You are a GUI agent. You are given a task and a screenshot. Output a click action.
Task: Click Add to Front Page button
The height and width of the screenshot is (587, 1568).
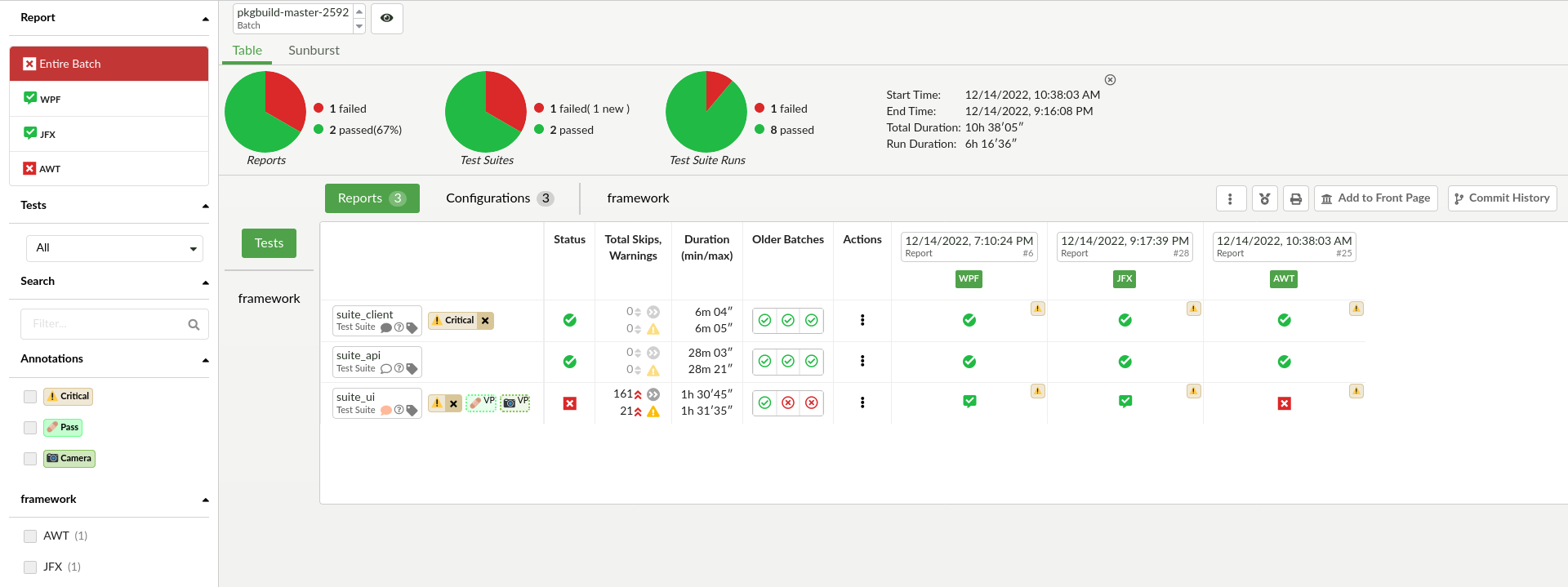pyautogui.click(x=1375, y=198)
